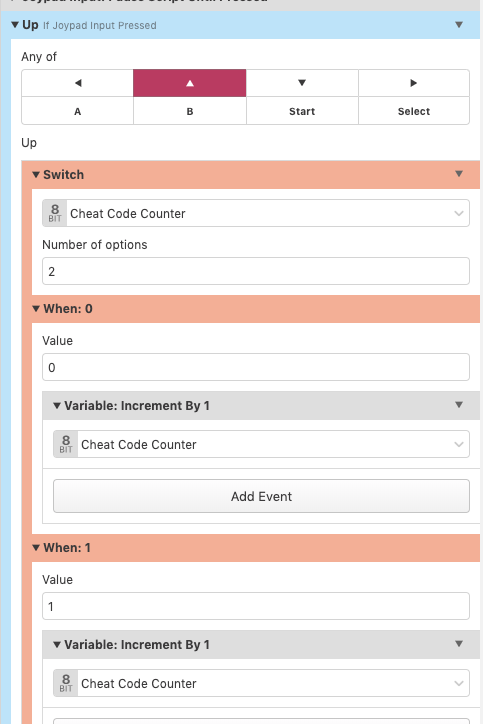Toggle the left arrow joypad button
483x724 pixels.
78,83
